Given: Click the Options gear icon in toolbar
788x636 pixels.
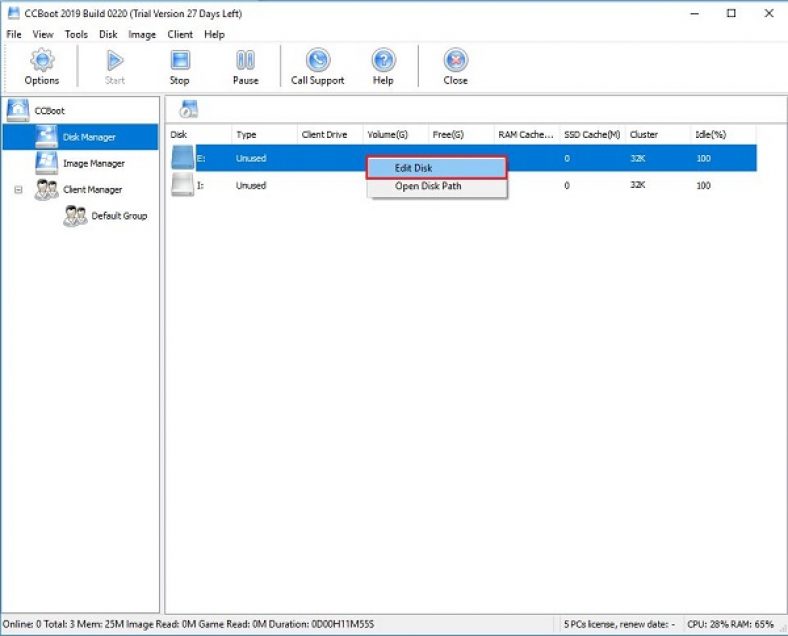Looking at the screenshot, I should [41, 61].
